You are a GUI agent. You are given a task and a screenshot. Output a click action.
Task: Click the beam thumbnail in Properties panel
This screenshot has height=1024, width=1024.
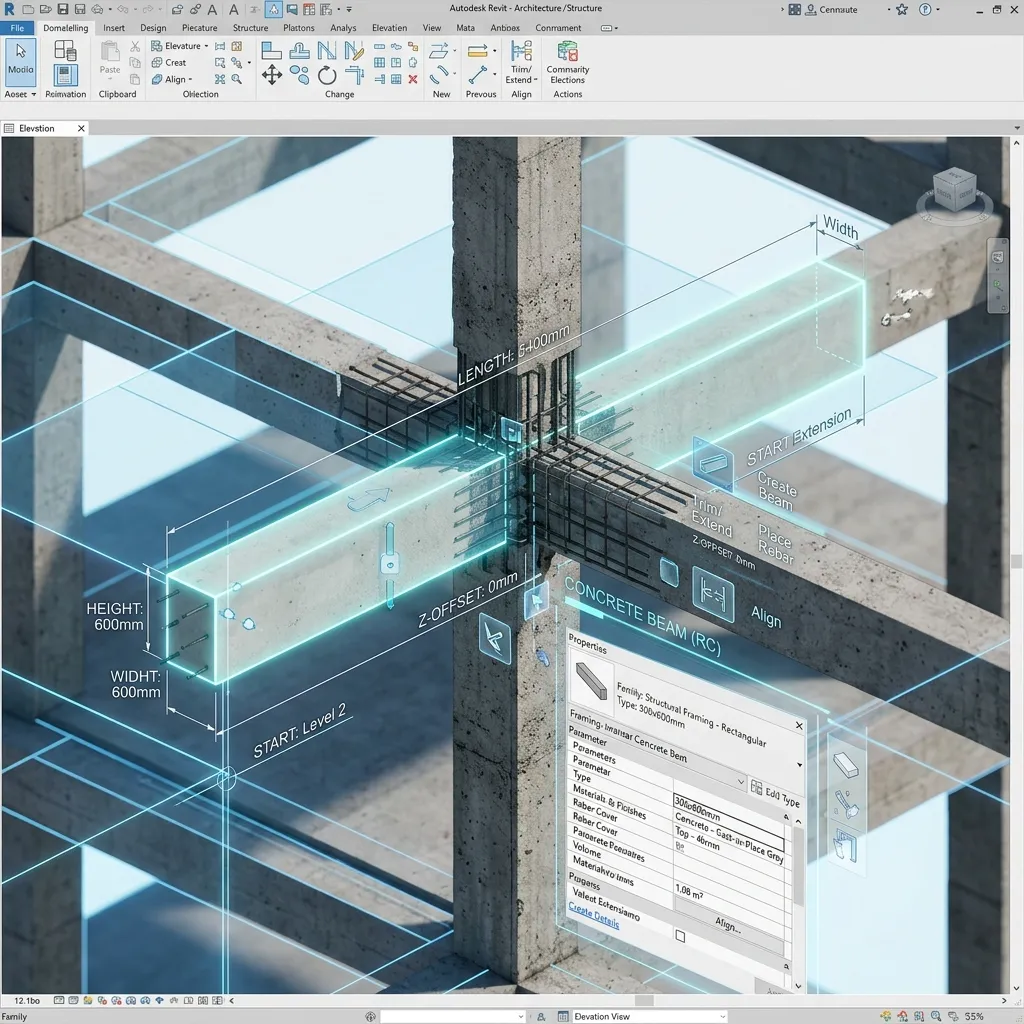tap(593, 680)
